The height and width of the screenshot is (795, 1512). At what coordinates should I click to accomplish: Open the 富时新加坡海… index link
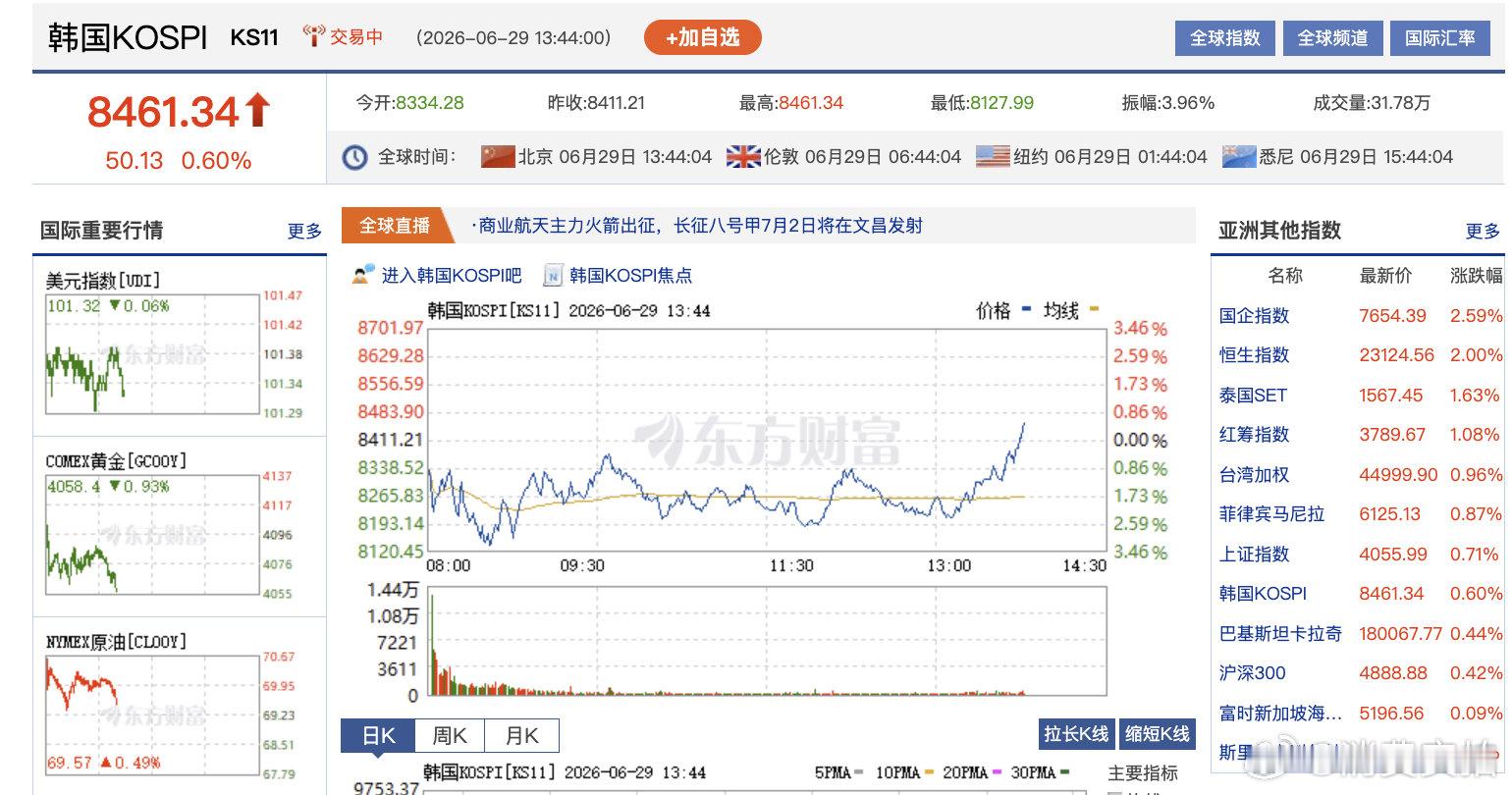click(x=1280, y=714)
